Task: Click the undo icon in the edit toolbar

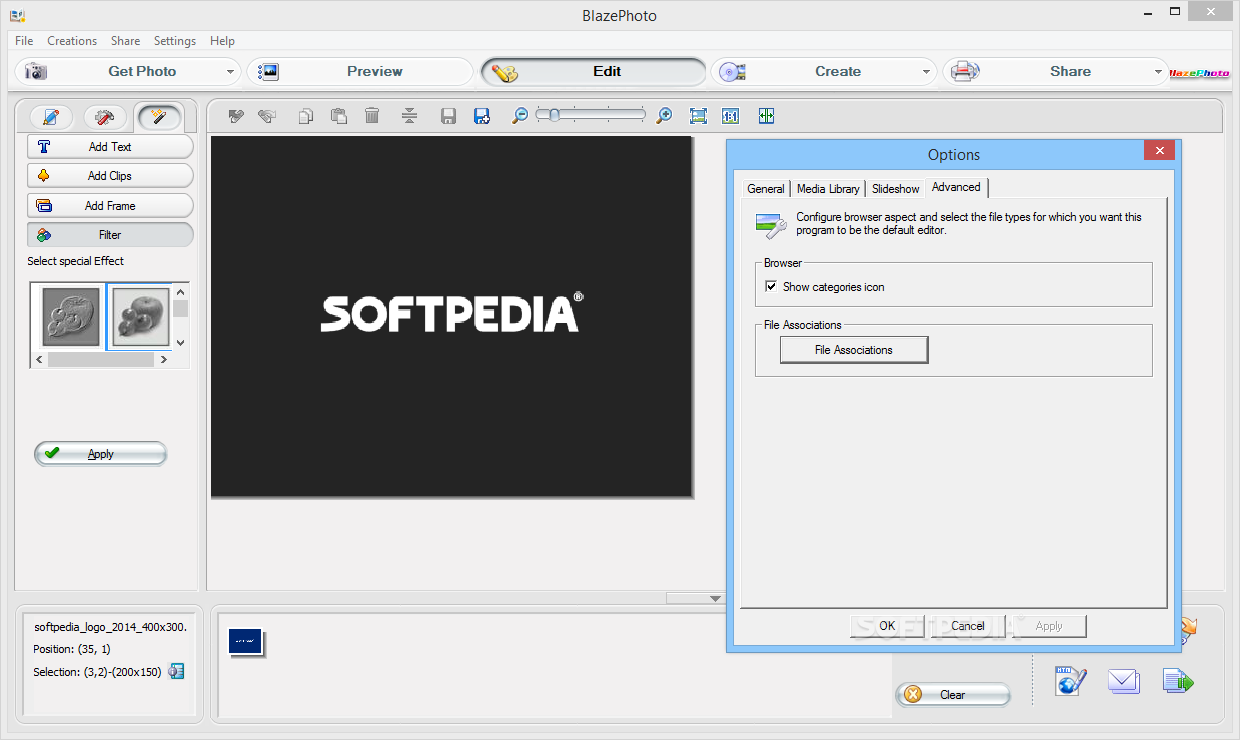Action: pos(236,116)
